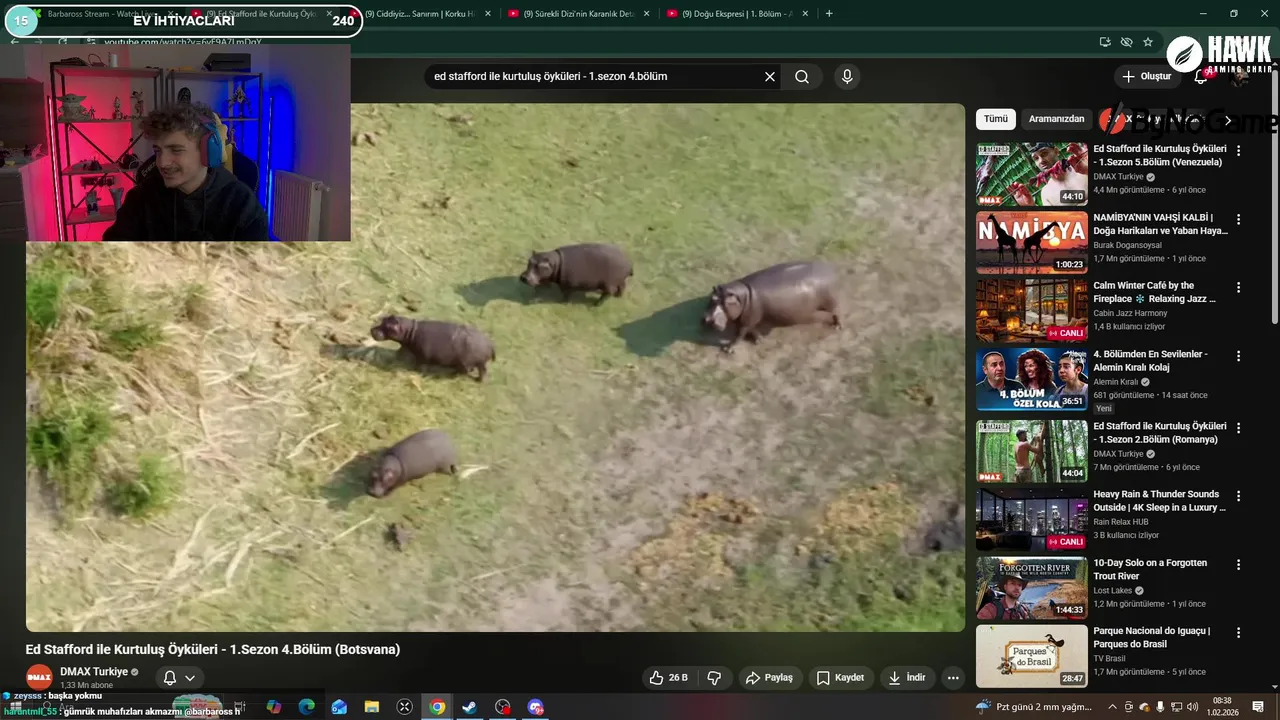The width and height of the screenshot is (1280, 720).
Task: Open the Xbox app taskbar icon
Action: click(x=404, y=707)
